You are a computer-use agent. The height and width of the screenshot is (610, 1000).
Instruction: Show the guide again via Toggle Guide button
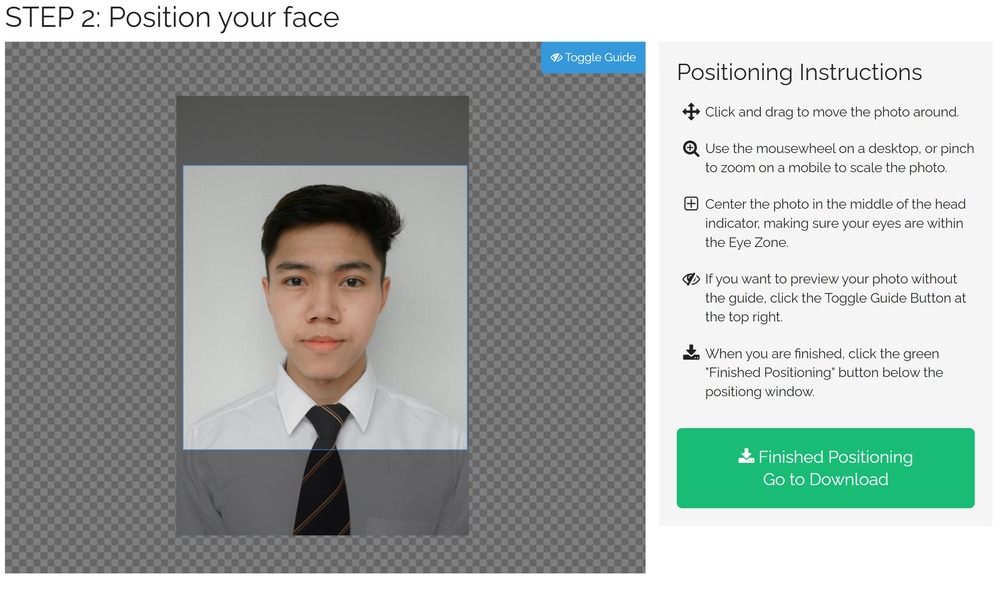tap(592, 57)
